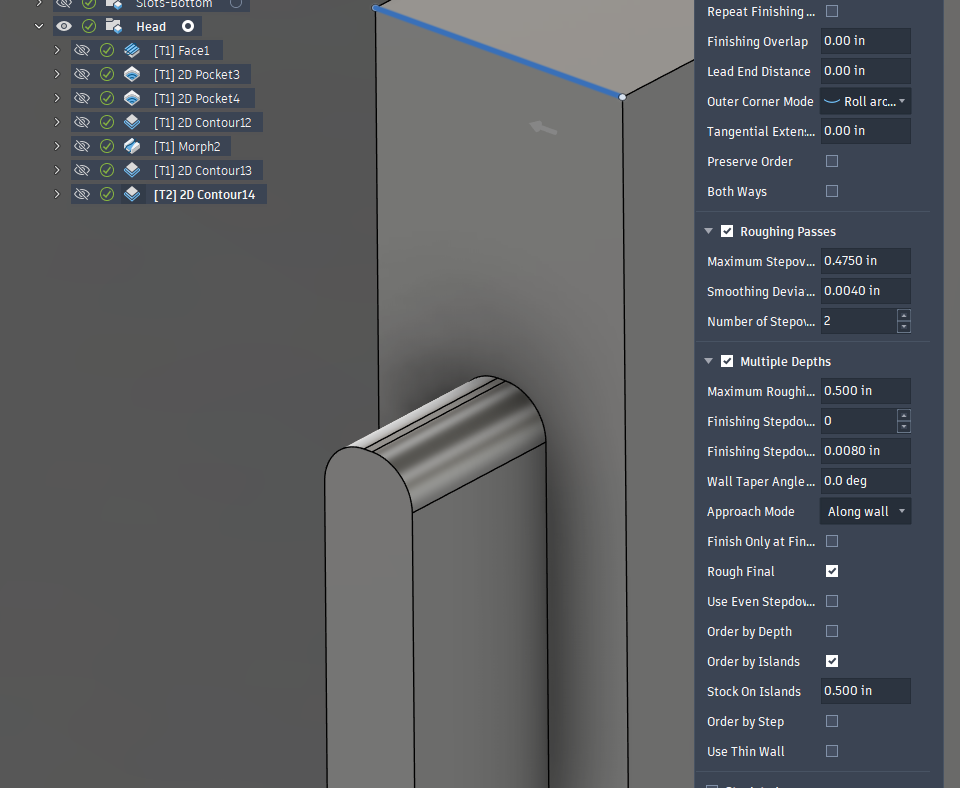The width and height of the screenshot is (960, 788).
Task: Collapse the Head setup tree node
Action: pyautogui.click(x=39, y=26)
